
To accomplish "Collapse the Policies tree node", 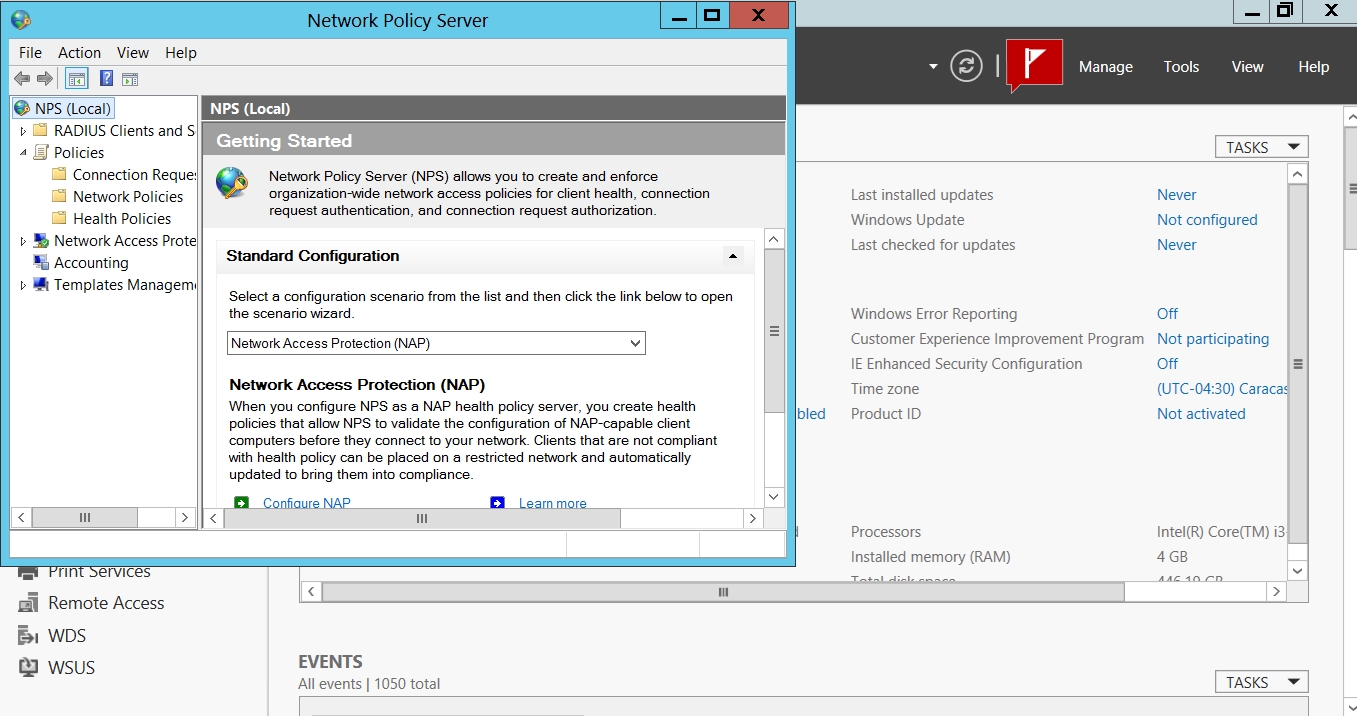I will [24, 153].
